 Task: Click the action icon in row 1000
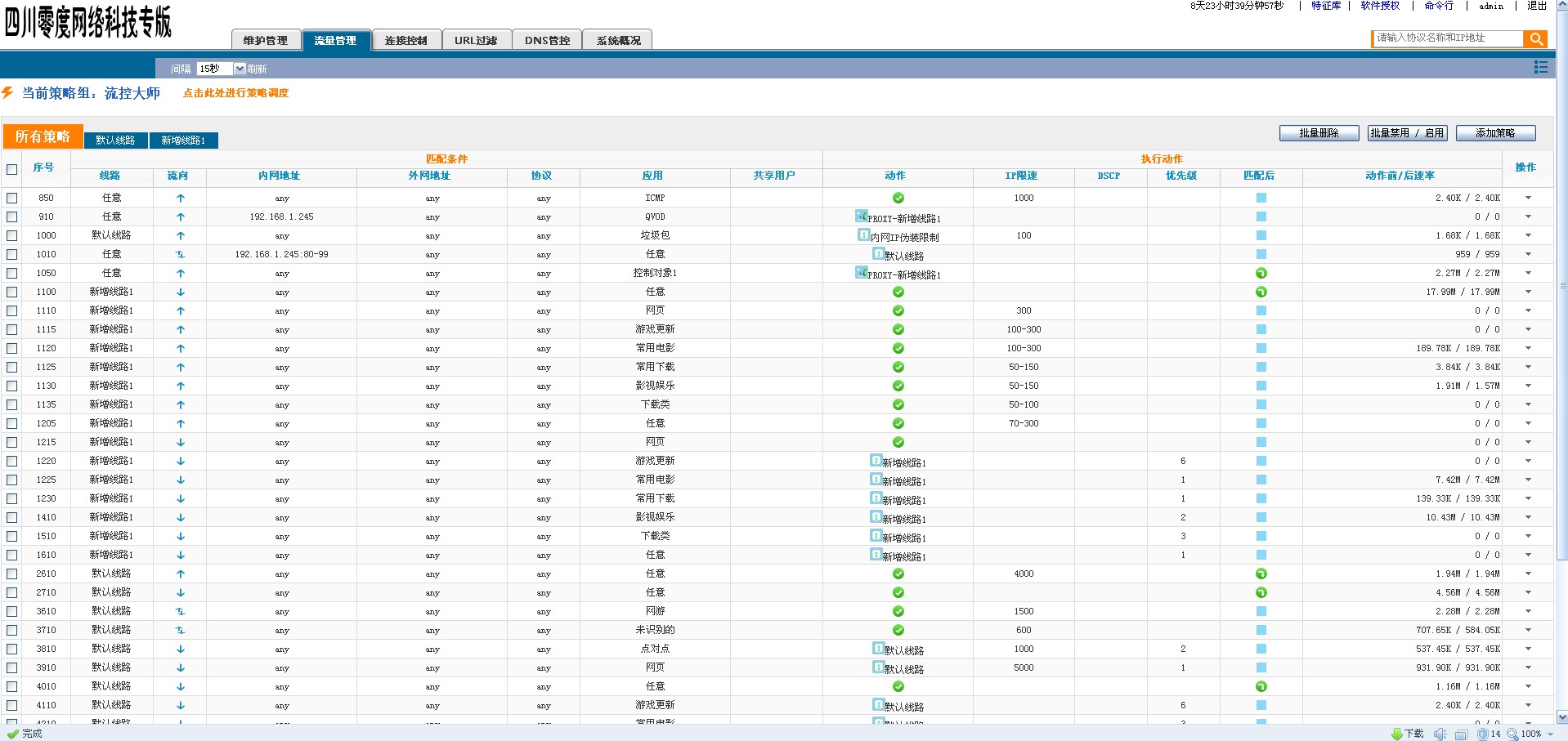click(x=863, y=234)
